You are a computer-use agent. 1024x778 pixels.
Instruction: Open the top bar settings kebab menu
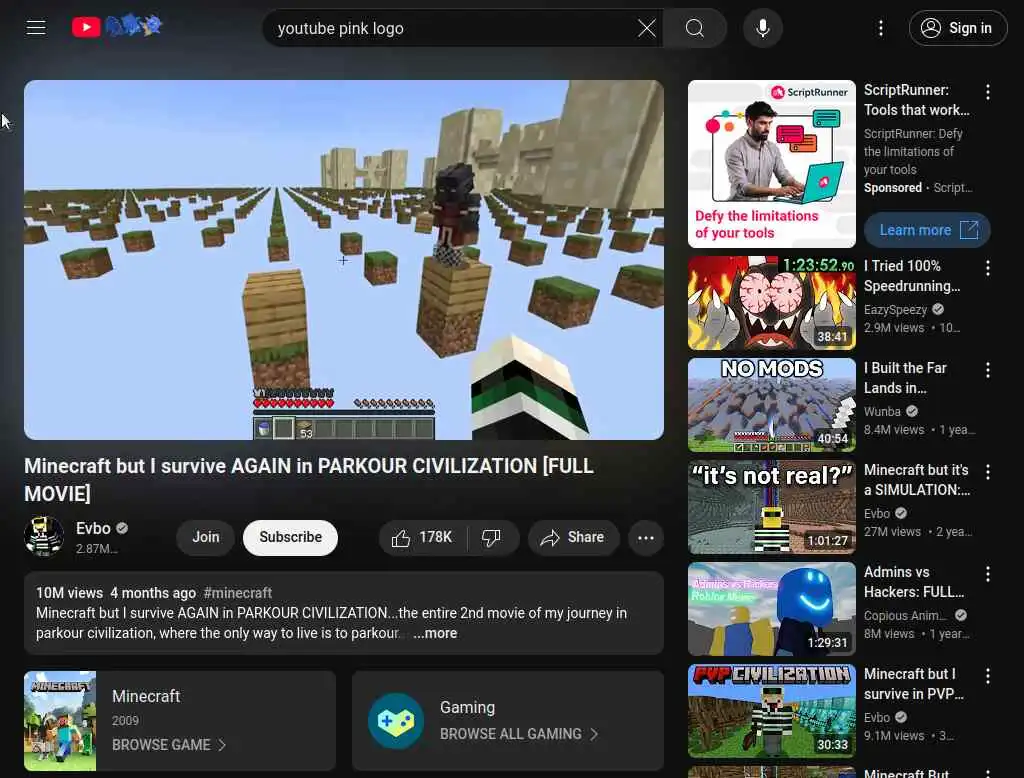(x=881, y=28)
